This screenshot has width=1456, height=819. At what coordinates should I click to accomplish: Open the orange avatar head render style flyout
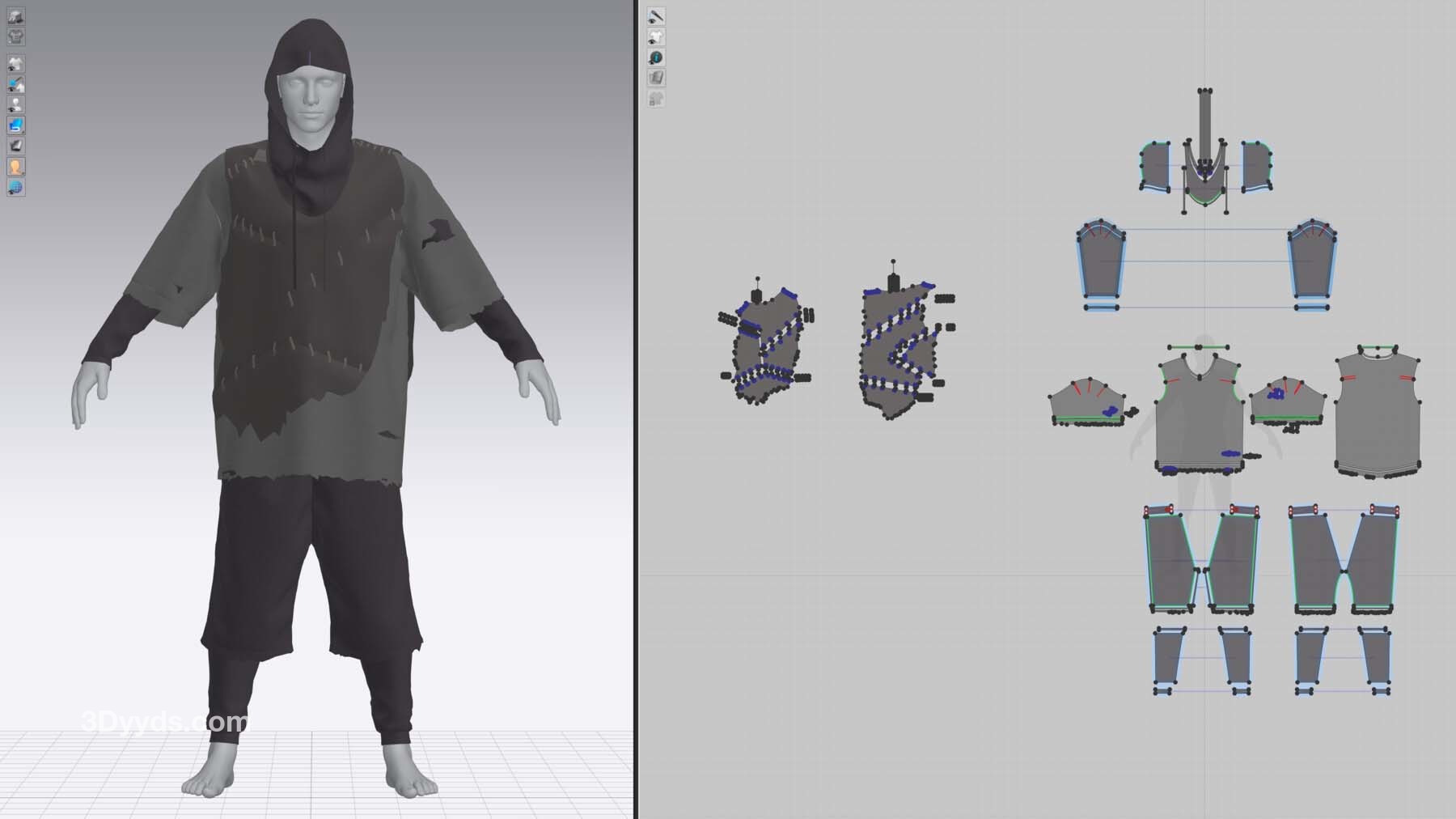[x=15, y=167]
